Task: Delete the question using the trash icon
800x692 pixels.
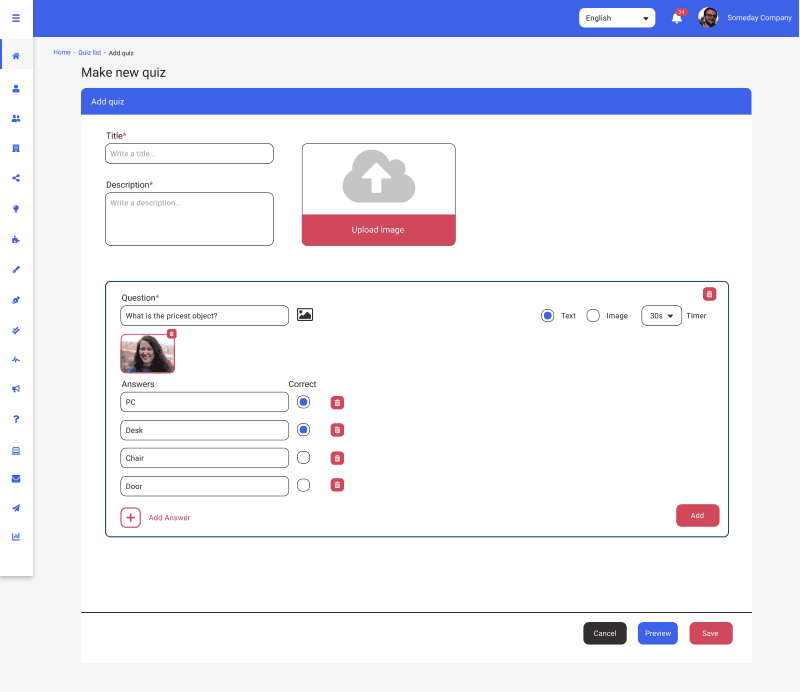Action: [x=709, y=293]
